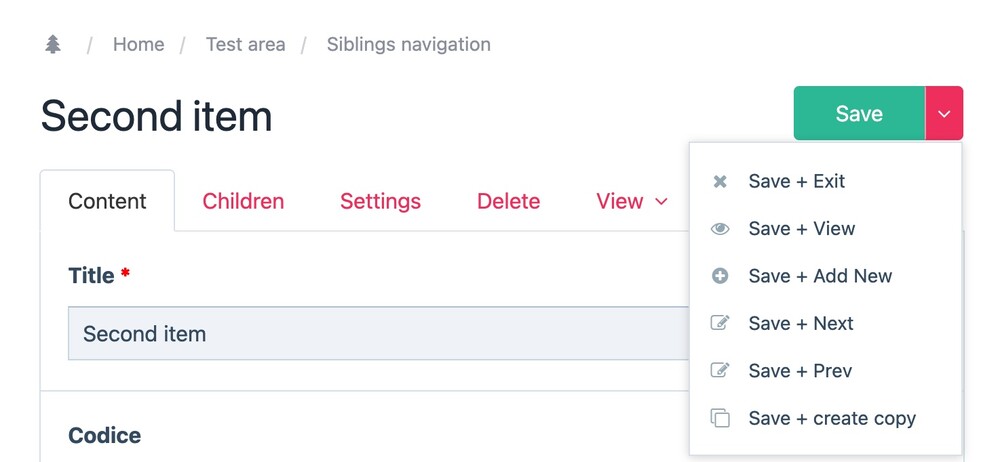Switch to the Children tab
1000x462 pixels.
243,201
